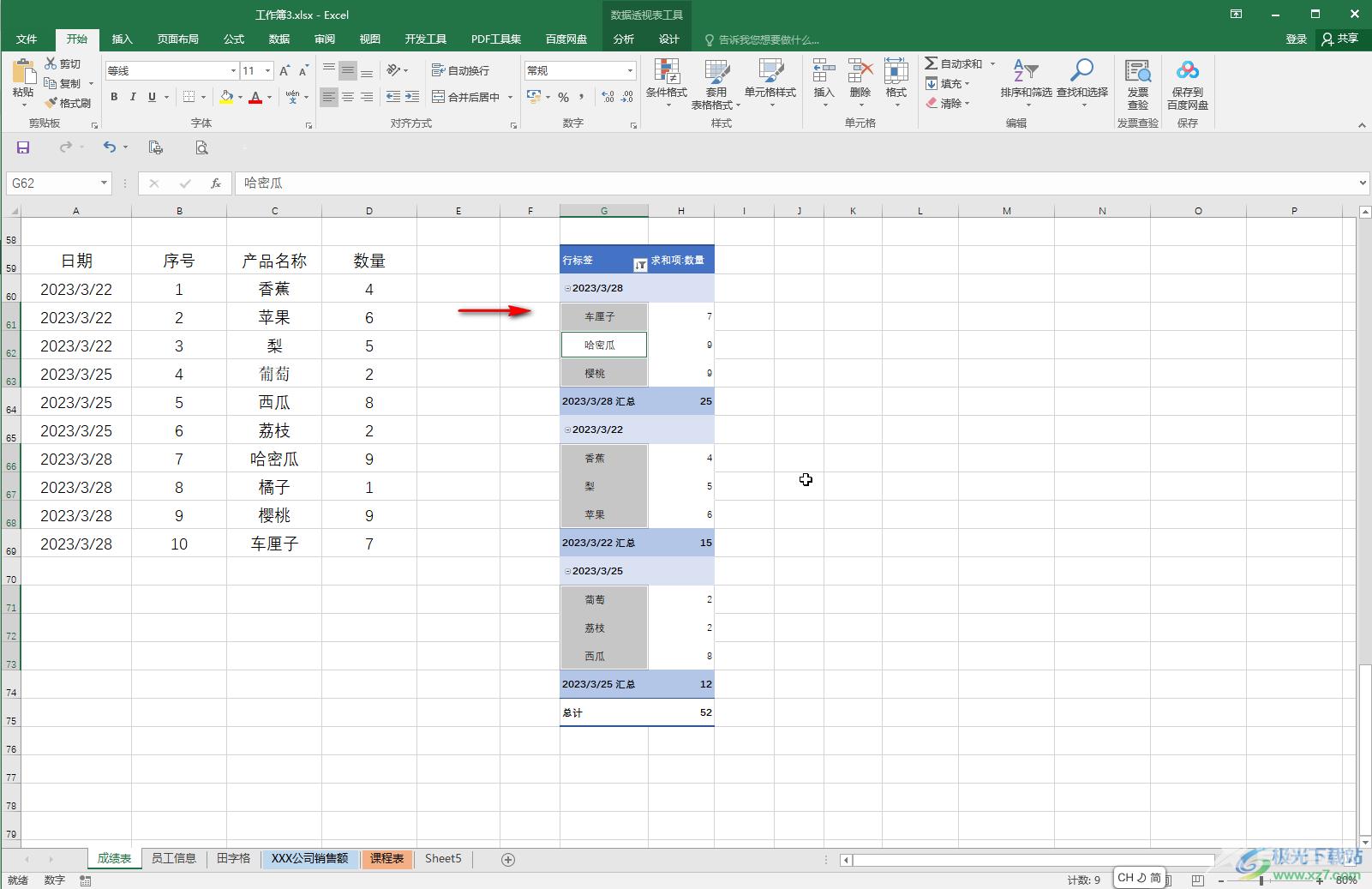Toggle italic formatting

(x=133, y=97)
